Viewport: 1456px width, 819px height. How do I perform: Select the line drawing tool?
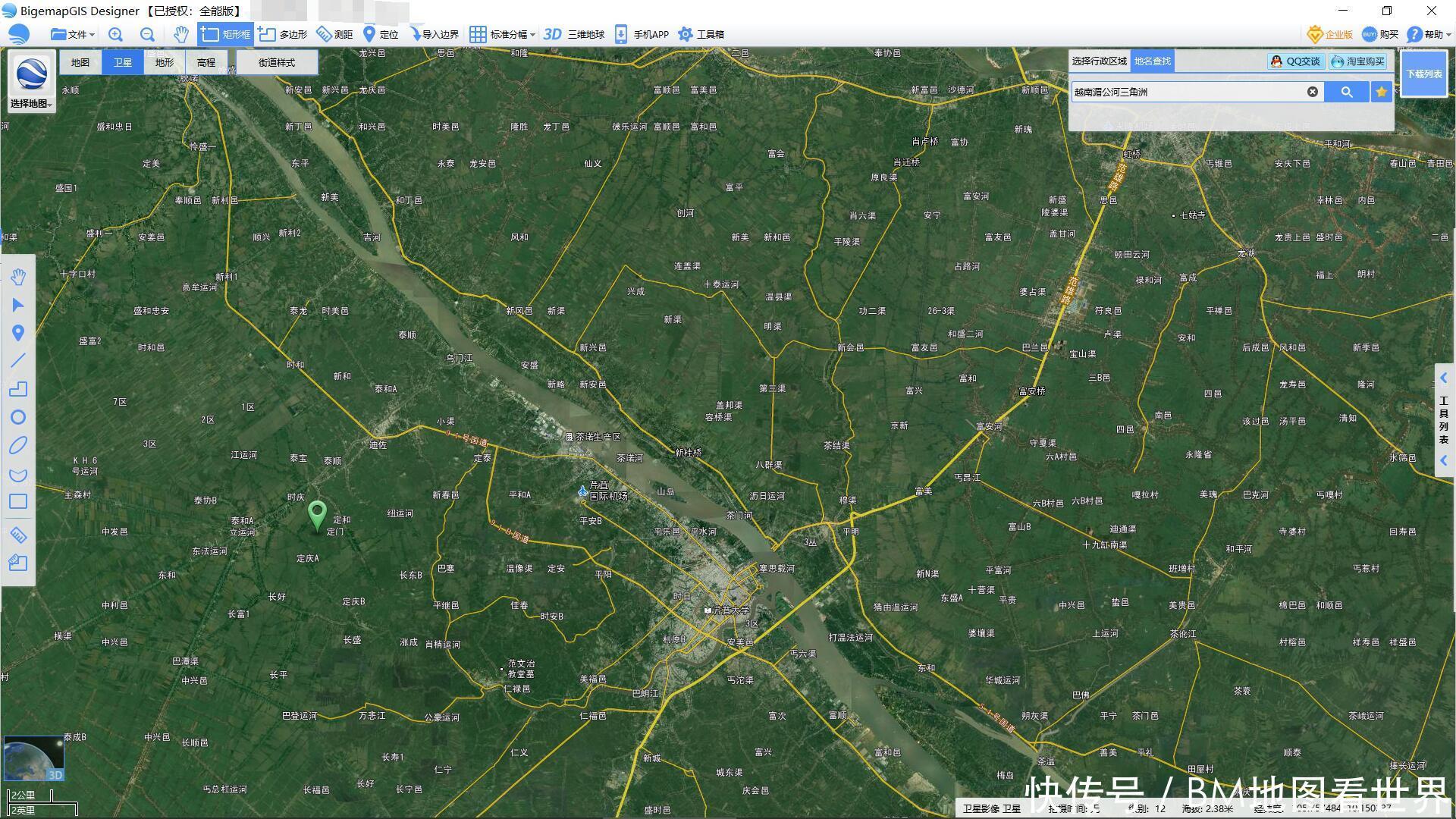click(x=18, y=361)
